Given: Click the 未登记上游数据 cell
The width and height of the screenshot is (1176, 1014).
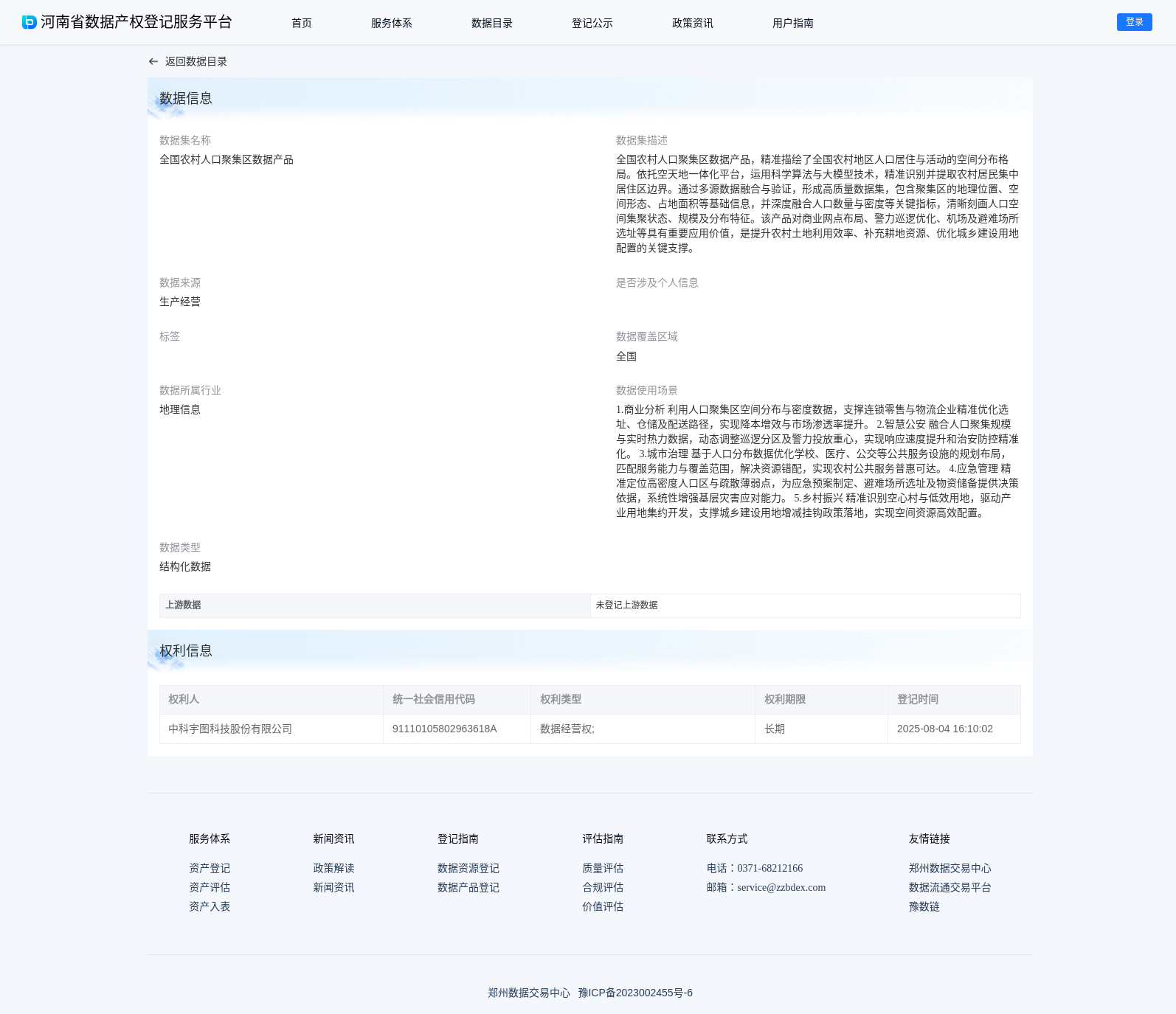Looking at the screenshot, I should pyautogui.click(x=806, y=605).
